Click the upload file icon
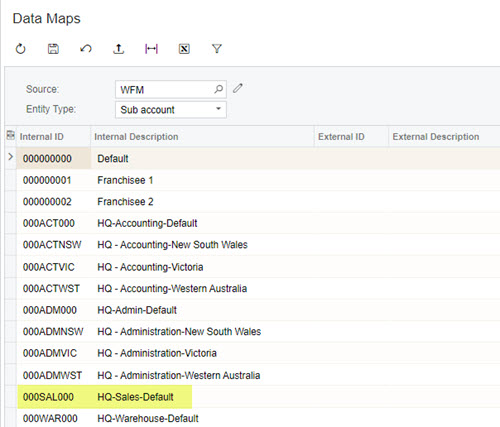 [118, 49]
